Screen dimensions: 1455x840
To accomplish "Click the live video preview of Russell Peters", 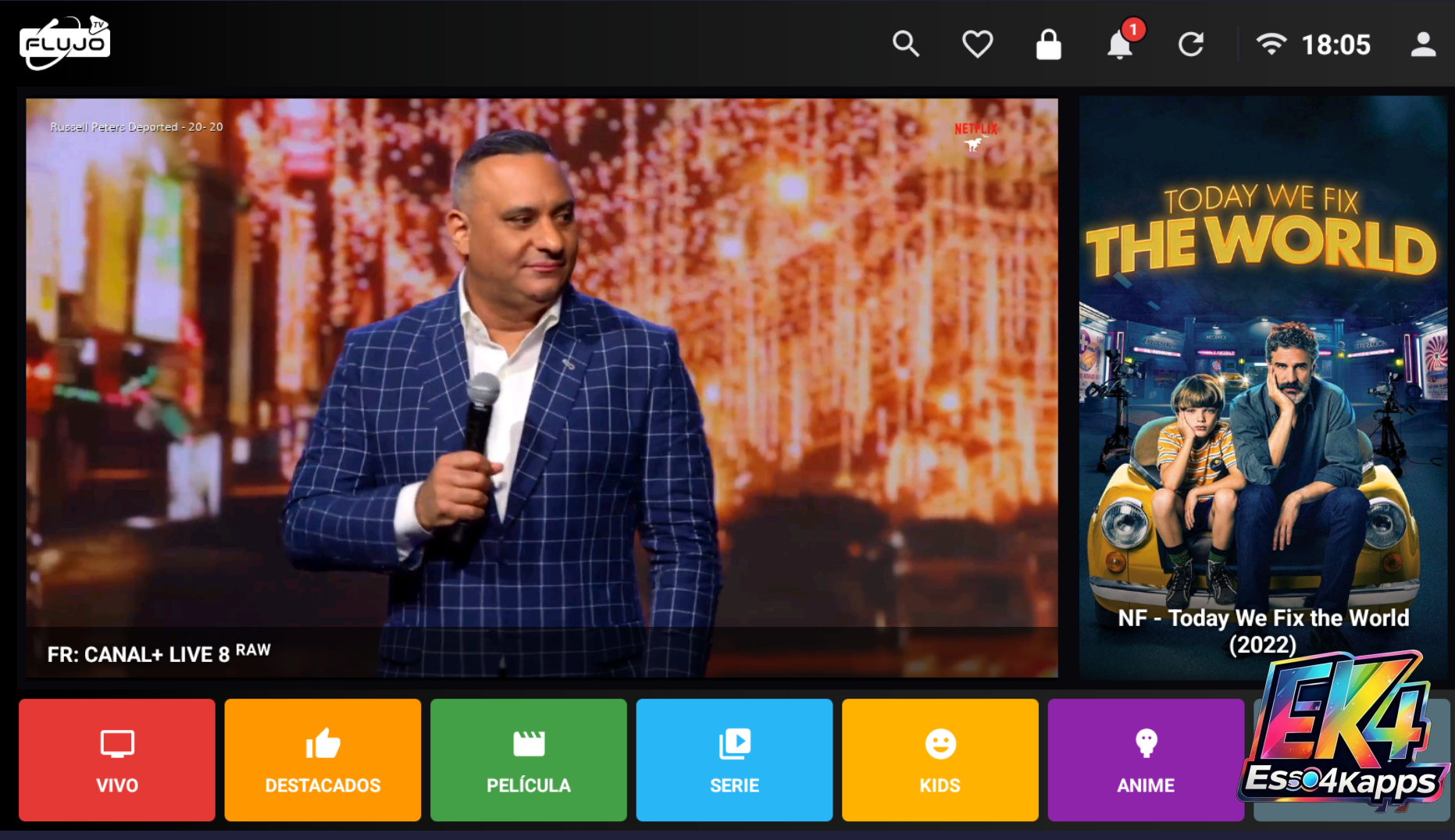I will (x=542, y=387).
